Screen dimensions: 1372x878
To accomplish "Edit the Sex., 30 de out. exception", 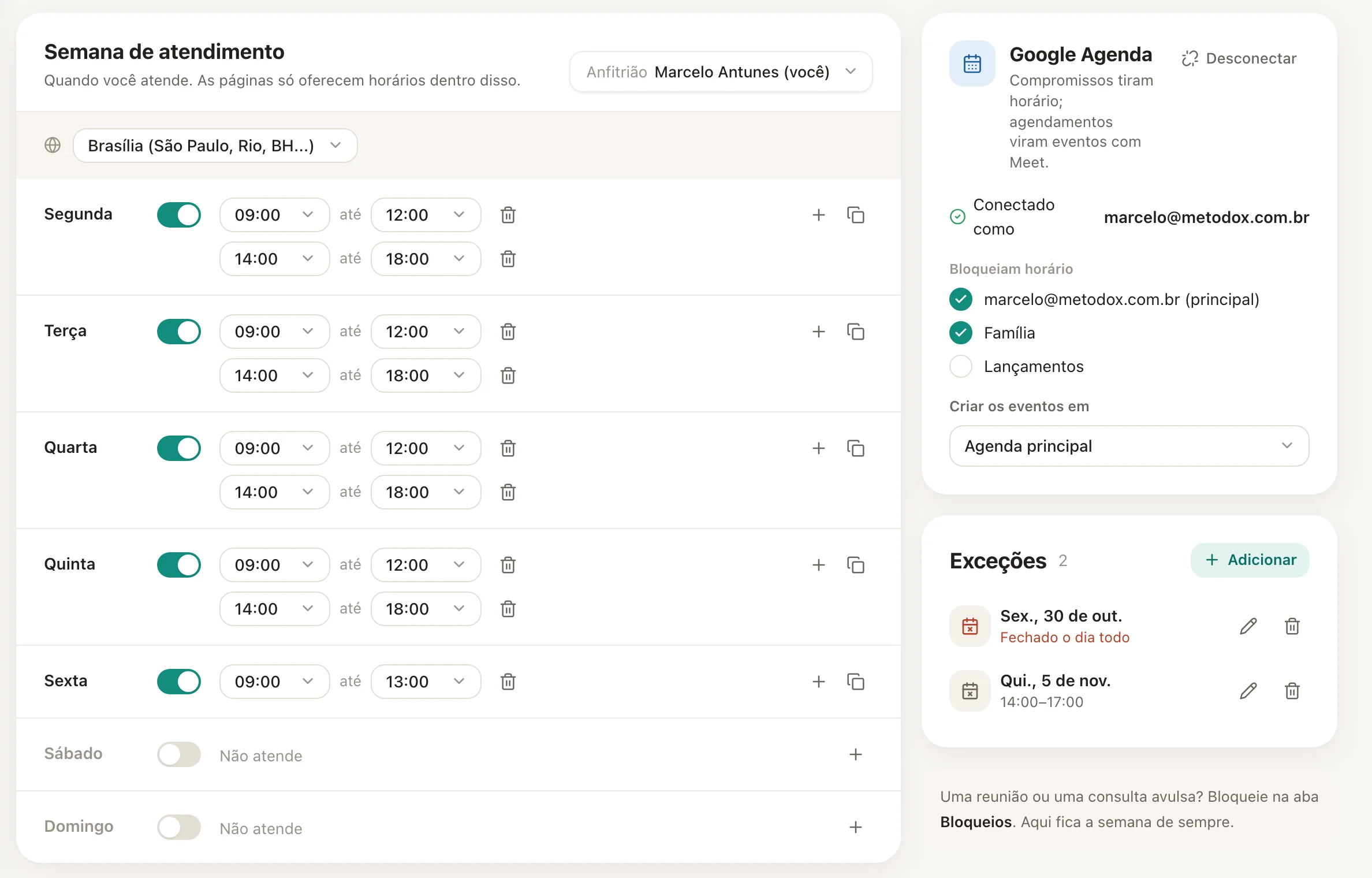I will [x=1248, y=626].
